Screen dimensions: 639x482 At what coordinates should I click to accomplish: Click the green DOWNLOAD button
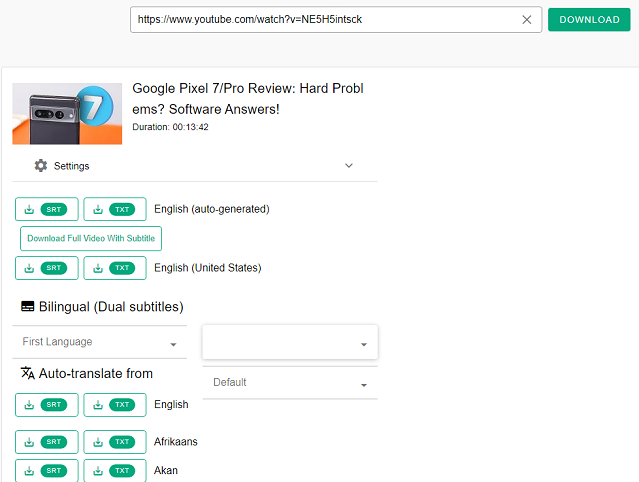[589, 20]
